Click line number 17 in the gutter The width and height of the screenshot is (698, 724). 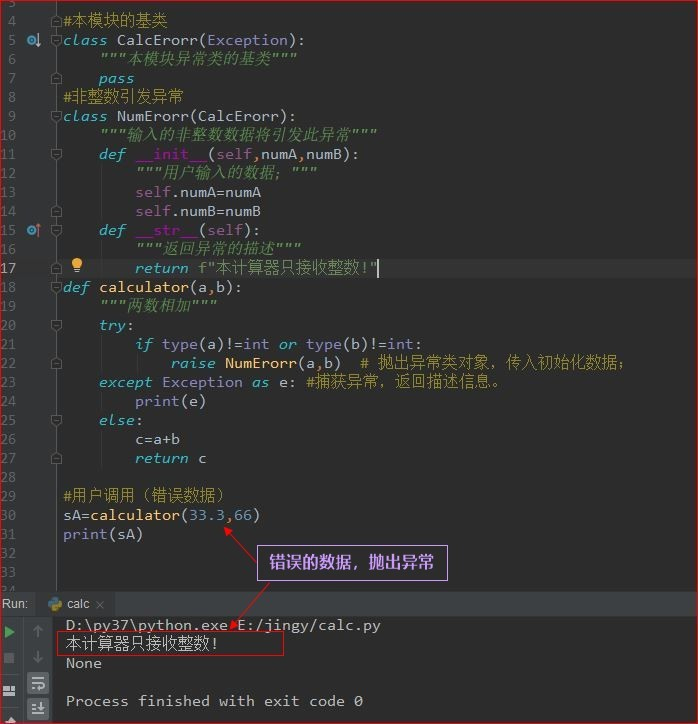[x=9, y=268]
